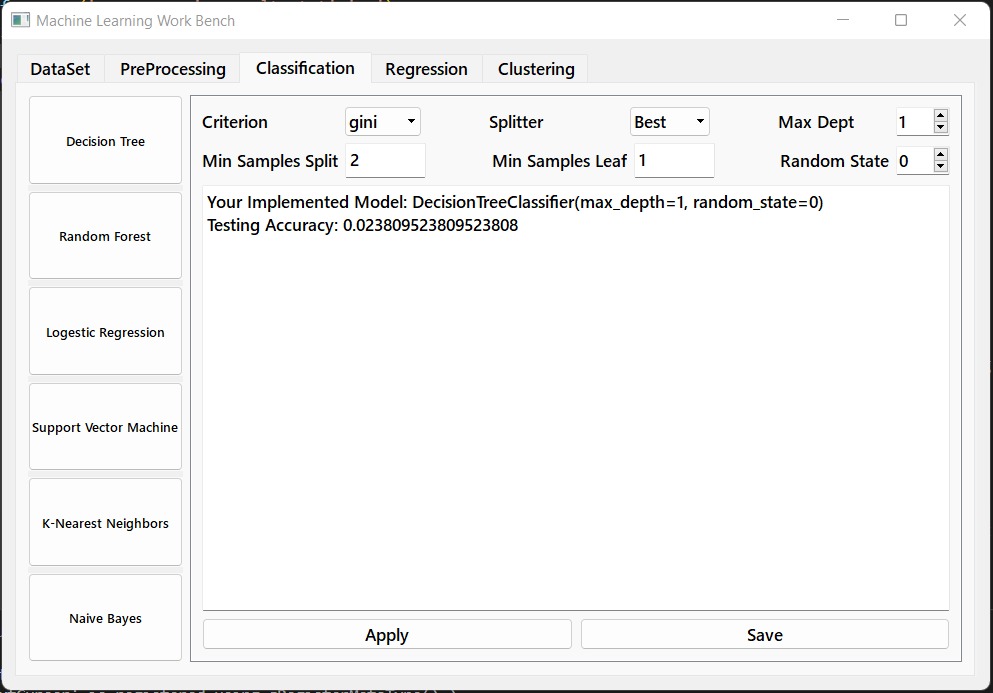Screen dimensions: 993x693
Task: Select the Clustering tab
Action: click(x=536, y=69)
